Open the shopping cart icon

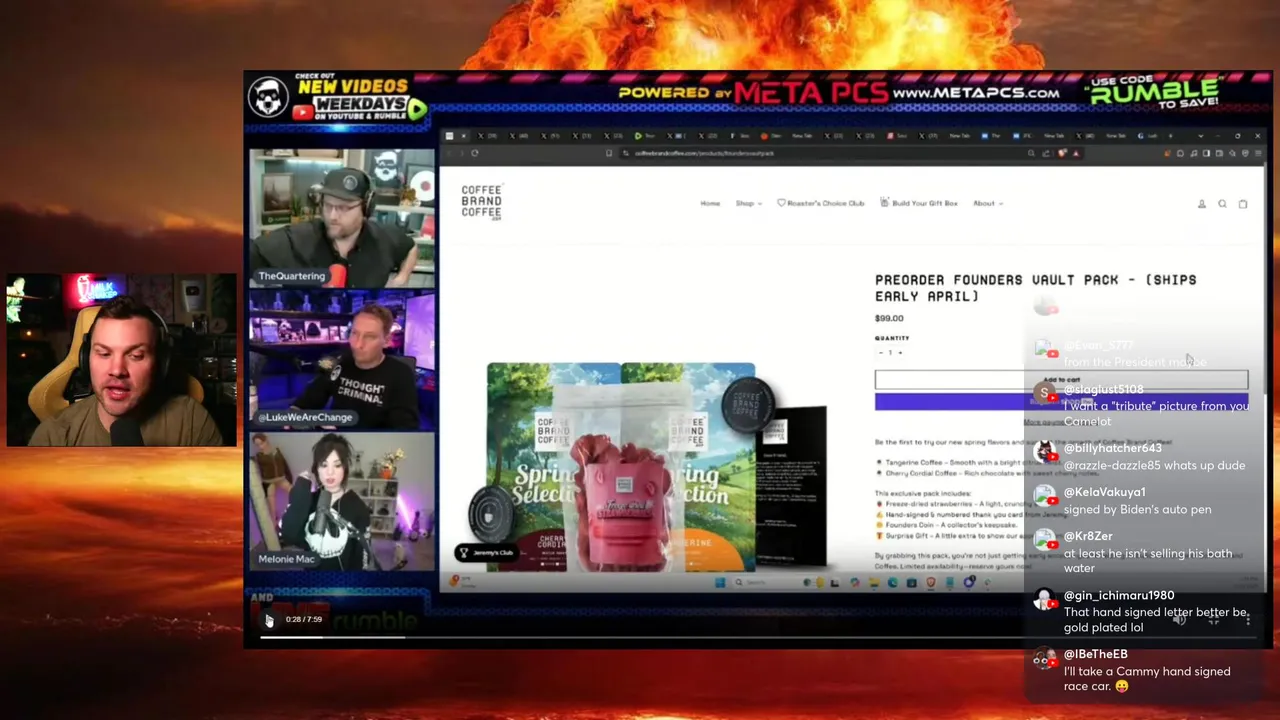(x=1243, y=204)
